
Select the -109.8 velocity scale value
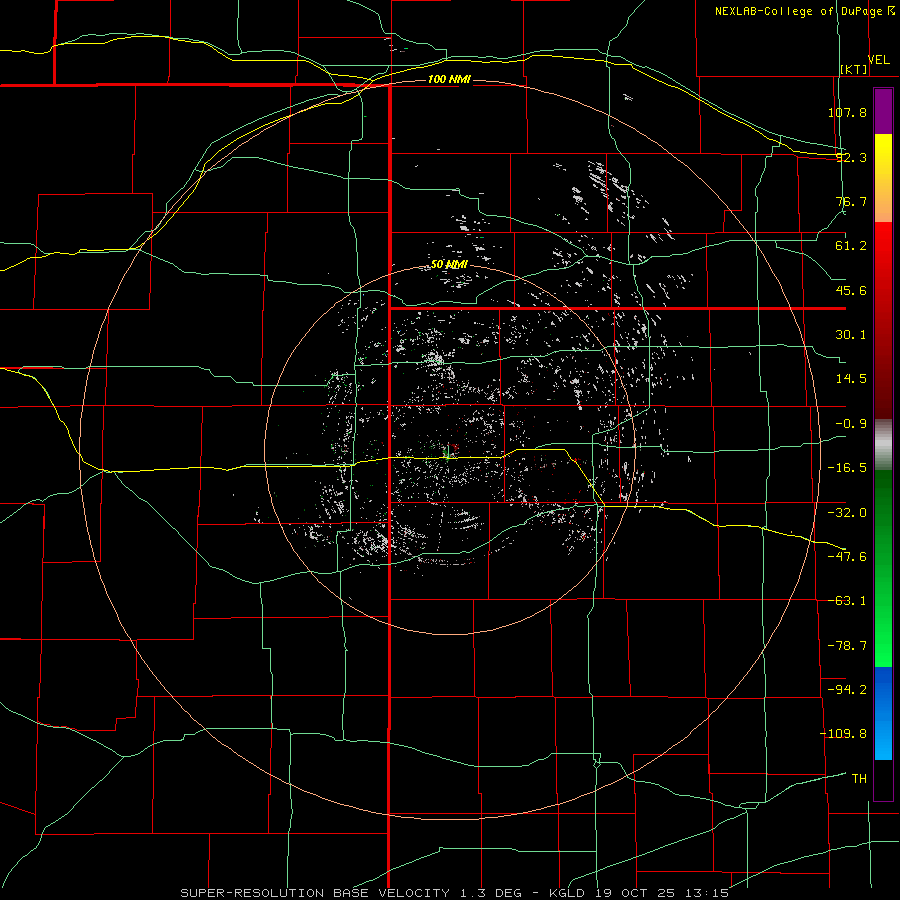843,734
